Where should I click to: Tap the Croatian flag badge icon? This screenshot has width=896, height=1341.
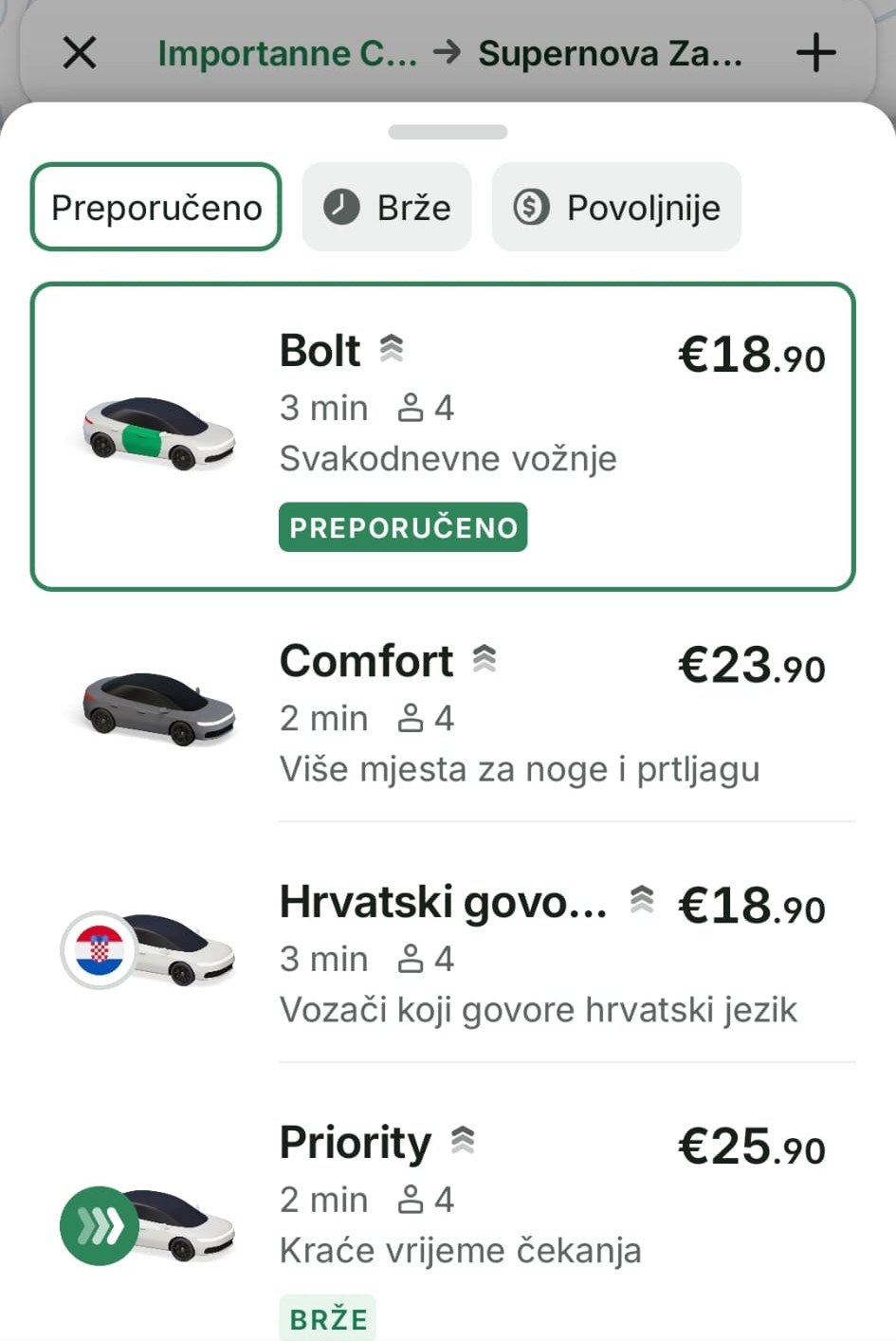[100, 950]
